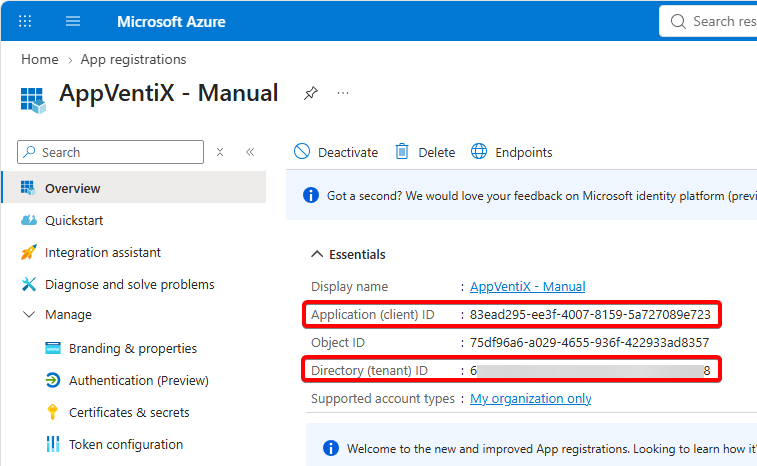Click the Branding & properties icon

tap(53, 348)
